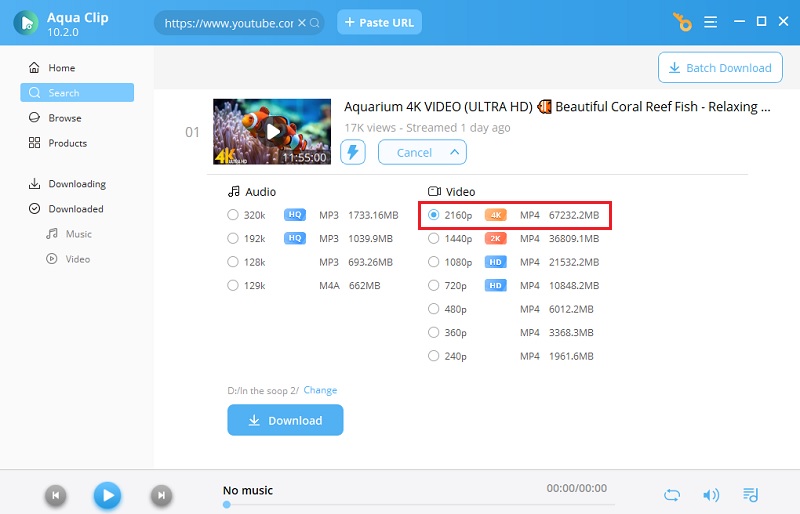Viewport: 800px width, 514px height.
Task: Click the No music label
Action: (248, 490)
